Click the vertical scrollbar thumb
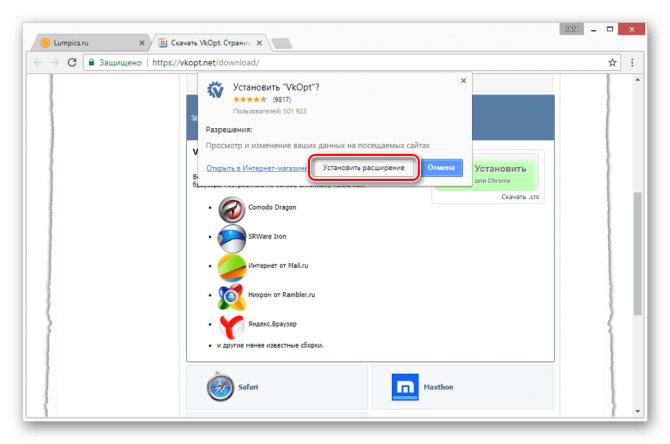670x444 pixels. 638,253
